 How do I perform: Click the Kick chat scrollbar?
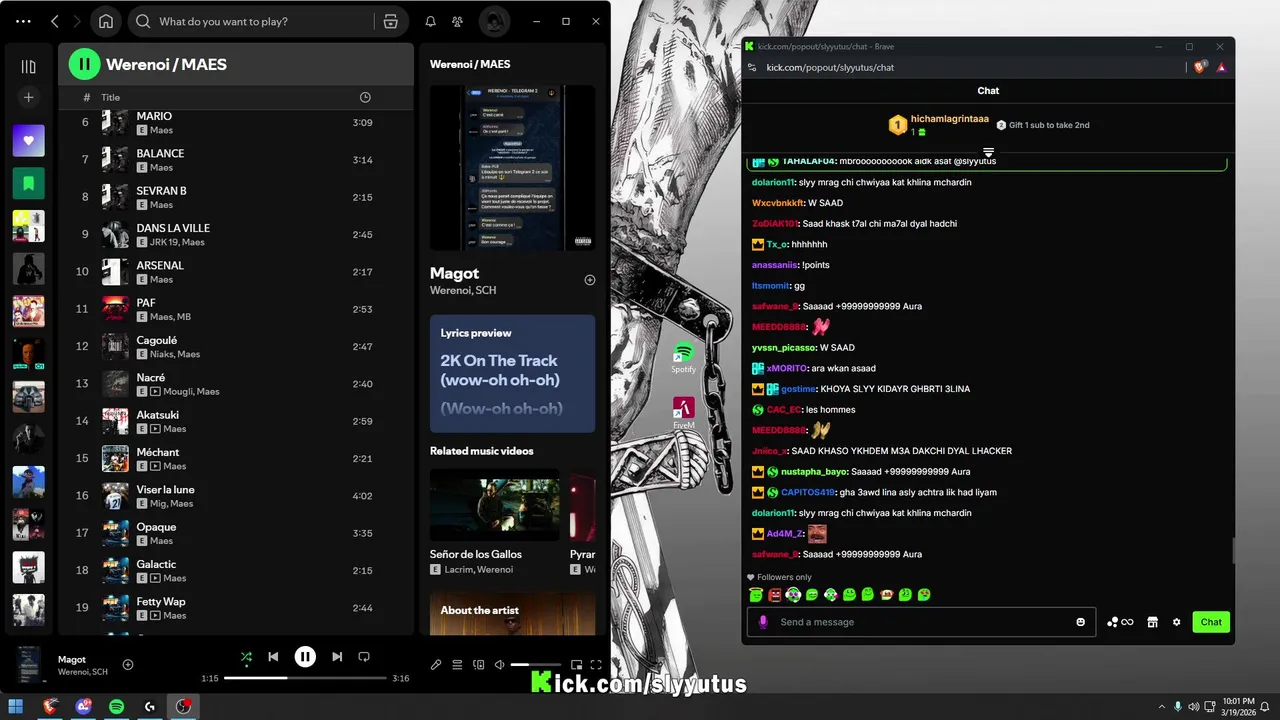[1232, 550]
